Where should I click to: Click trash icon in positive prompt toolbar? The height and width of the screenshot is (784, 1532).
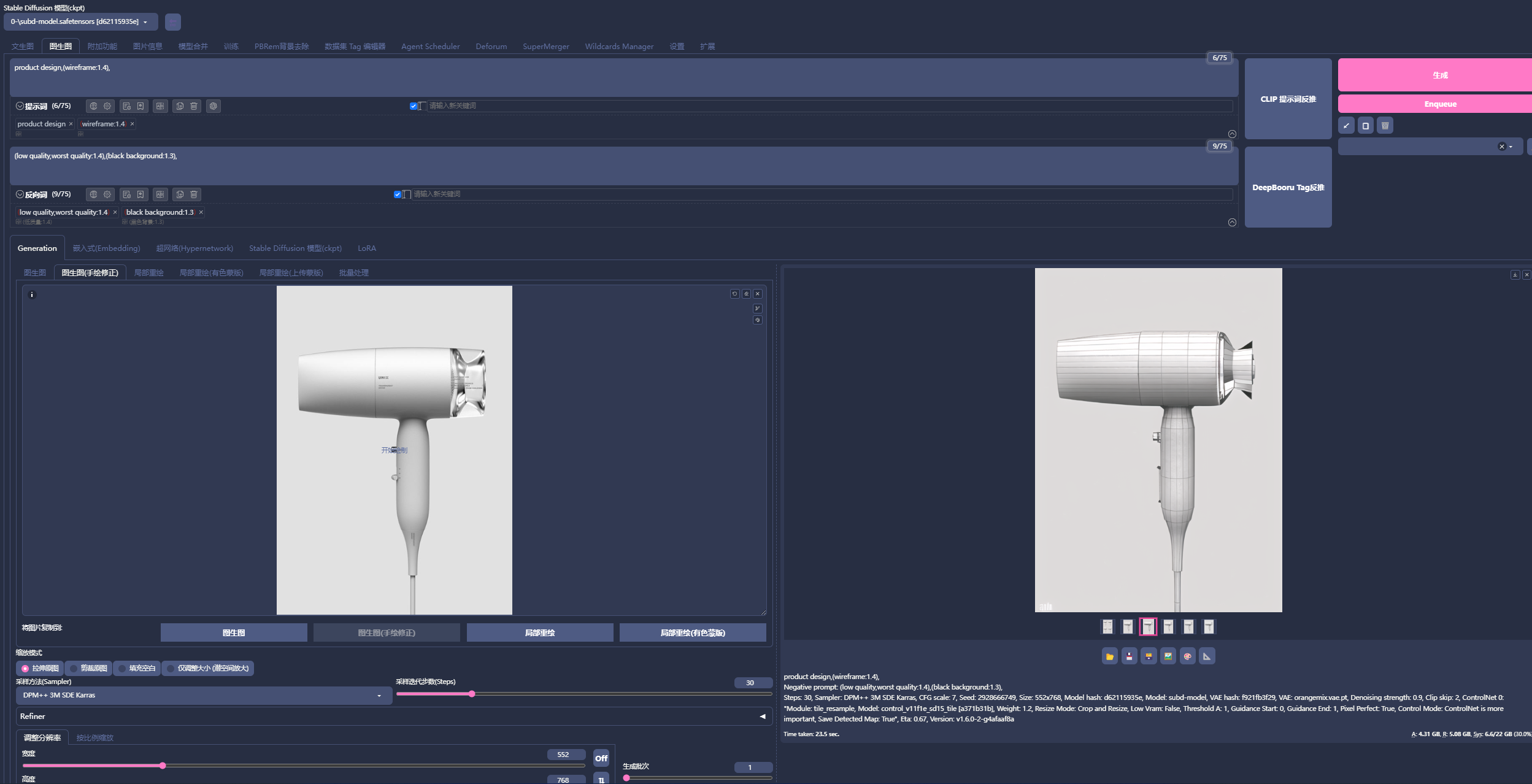coord(194,106)
